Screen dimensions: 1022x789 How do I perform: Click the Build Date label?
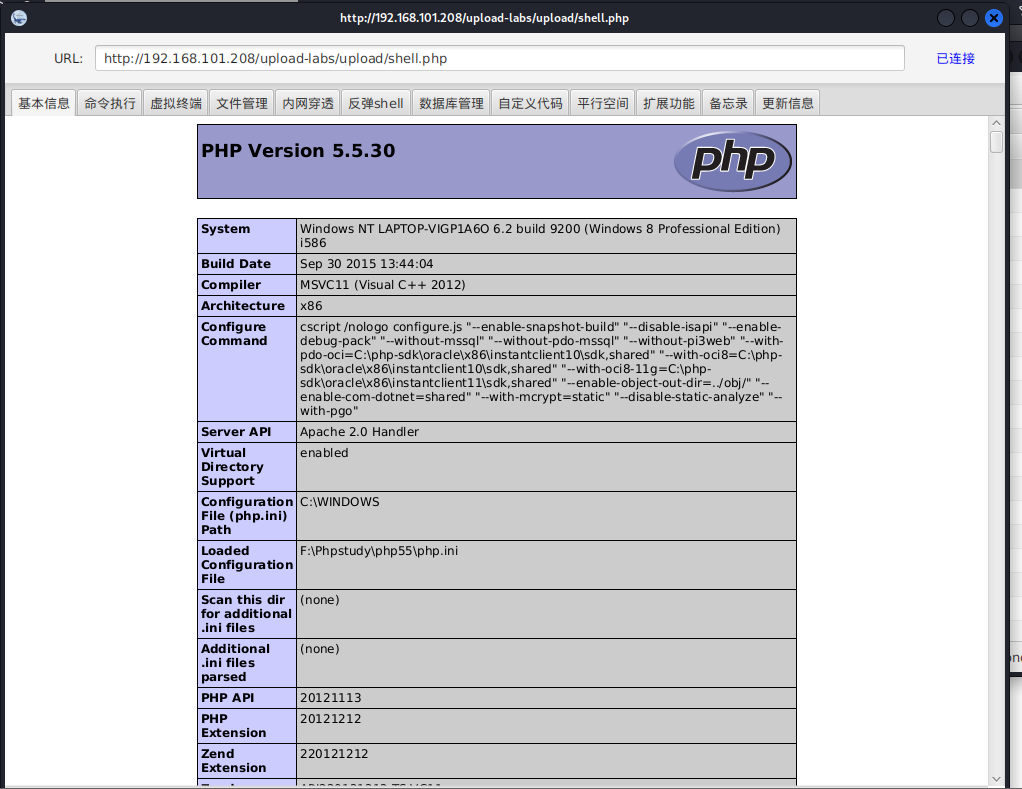tap(236, 264)
